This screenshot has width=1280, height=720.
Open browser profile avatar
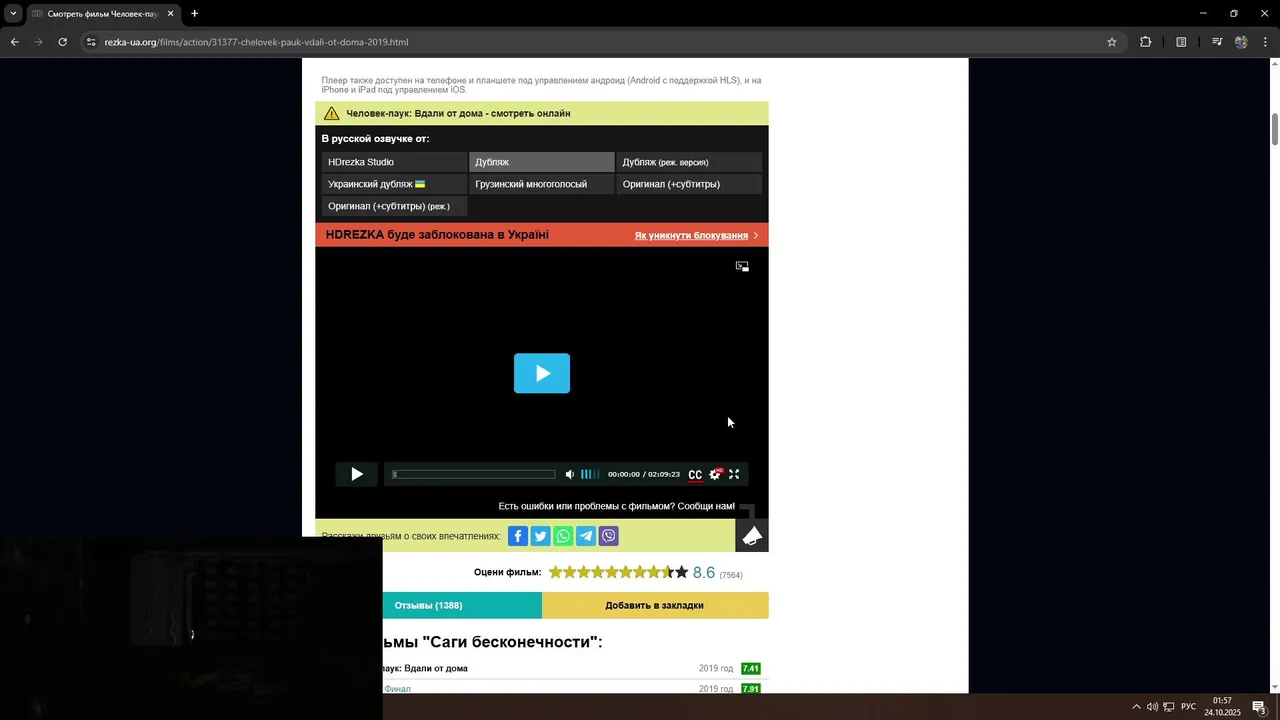1241,42
